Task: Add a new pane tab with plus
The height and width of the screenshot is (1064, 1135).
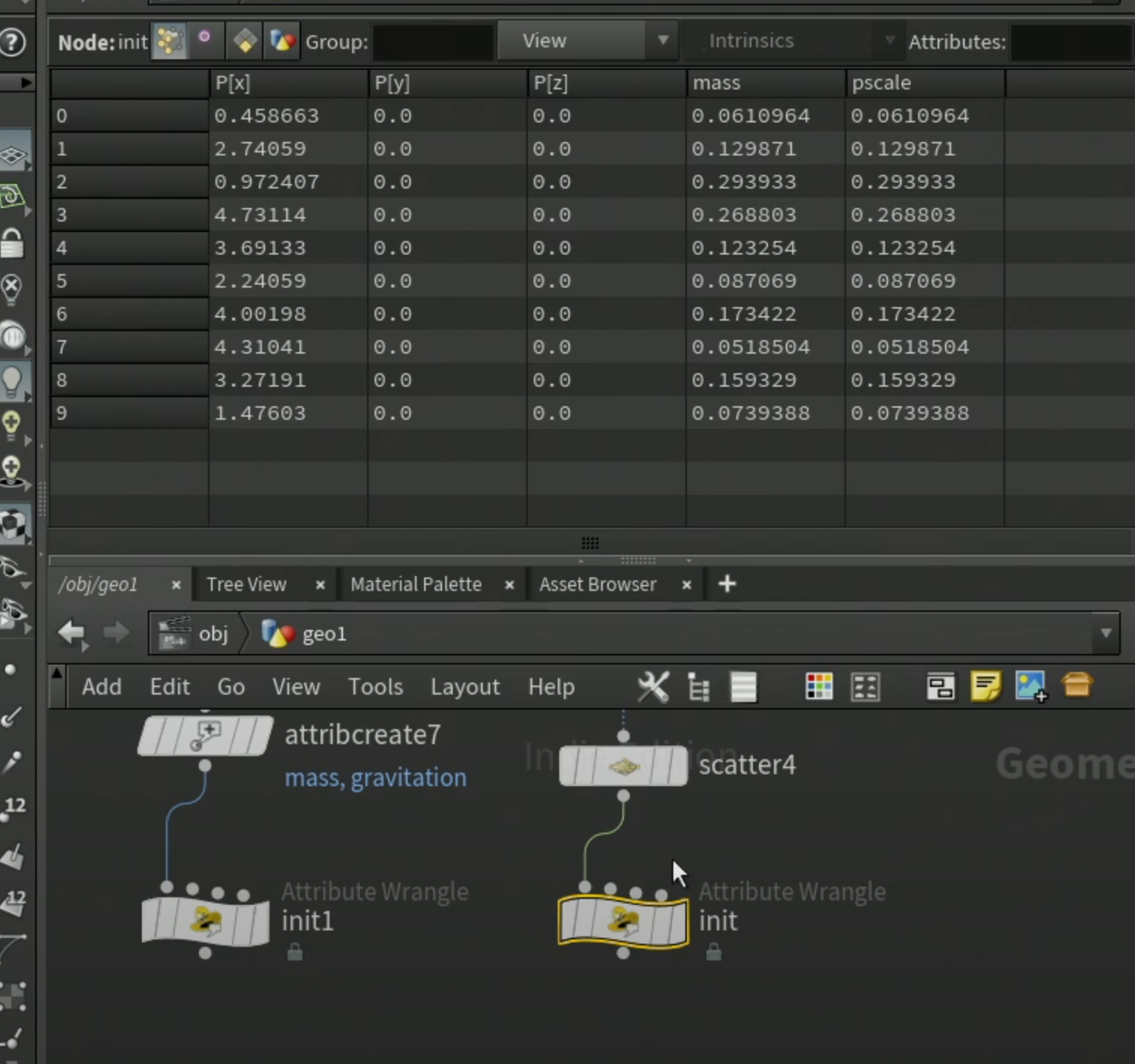Action: pos(727,583)
